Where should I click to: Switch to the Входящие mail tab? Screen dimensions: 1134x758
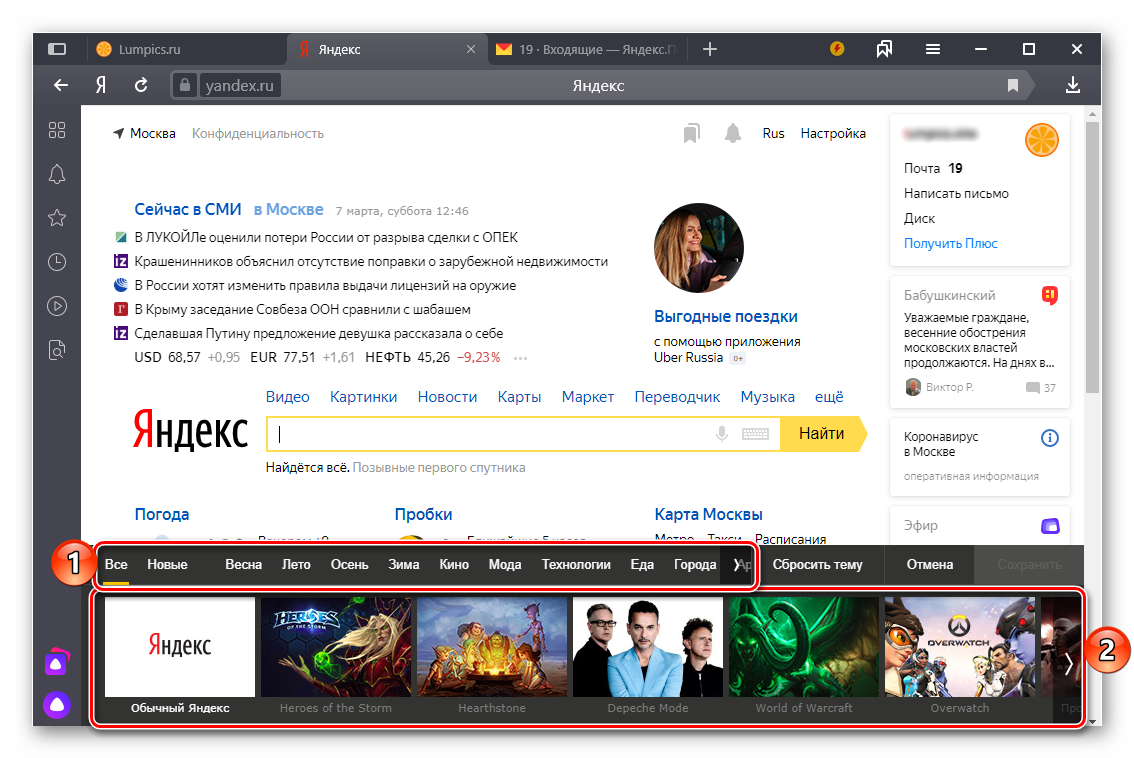(586, 49)
